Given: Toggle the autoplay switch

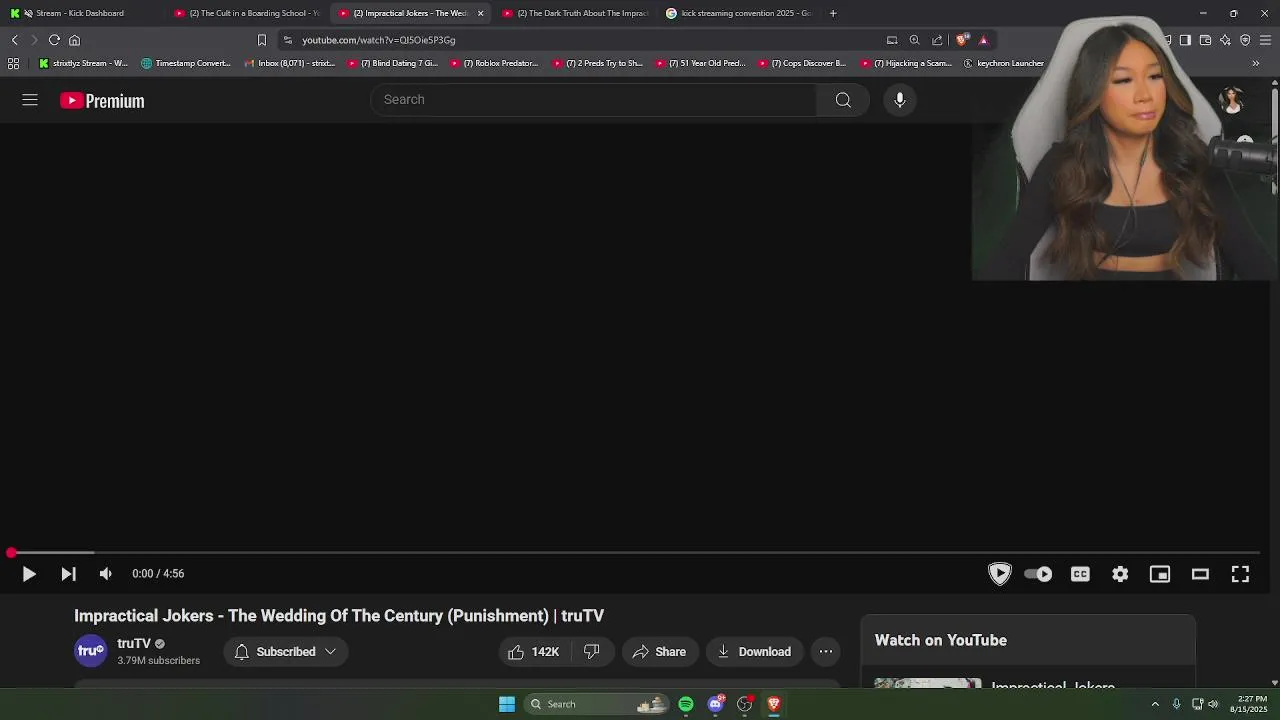Looking at the screenshot, I should (x=1038, y=574).
